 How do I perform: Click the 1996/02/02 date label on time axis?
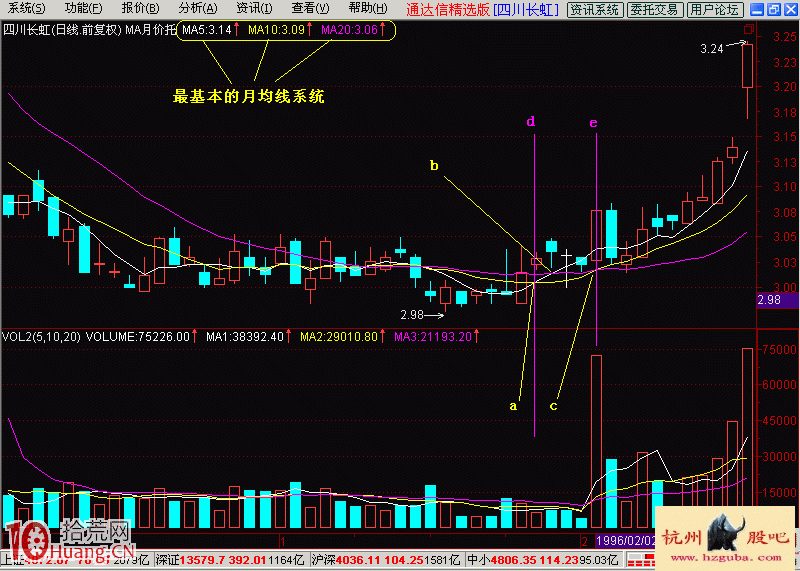coord(626,540)
